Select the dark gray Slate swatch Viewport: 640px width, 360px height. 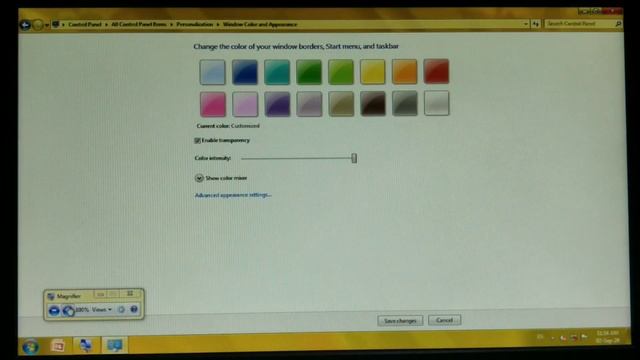click(x=405, y=103)
